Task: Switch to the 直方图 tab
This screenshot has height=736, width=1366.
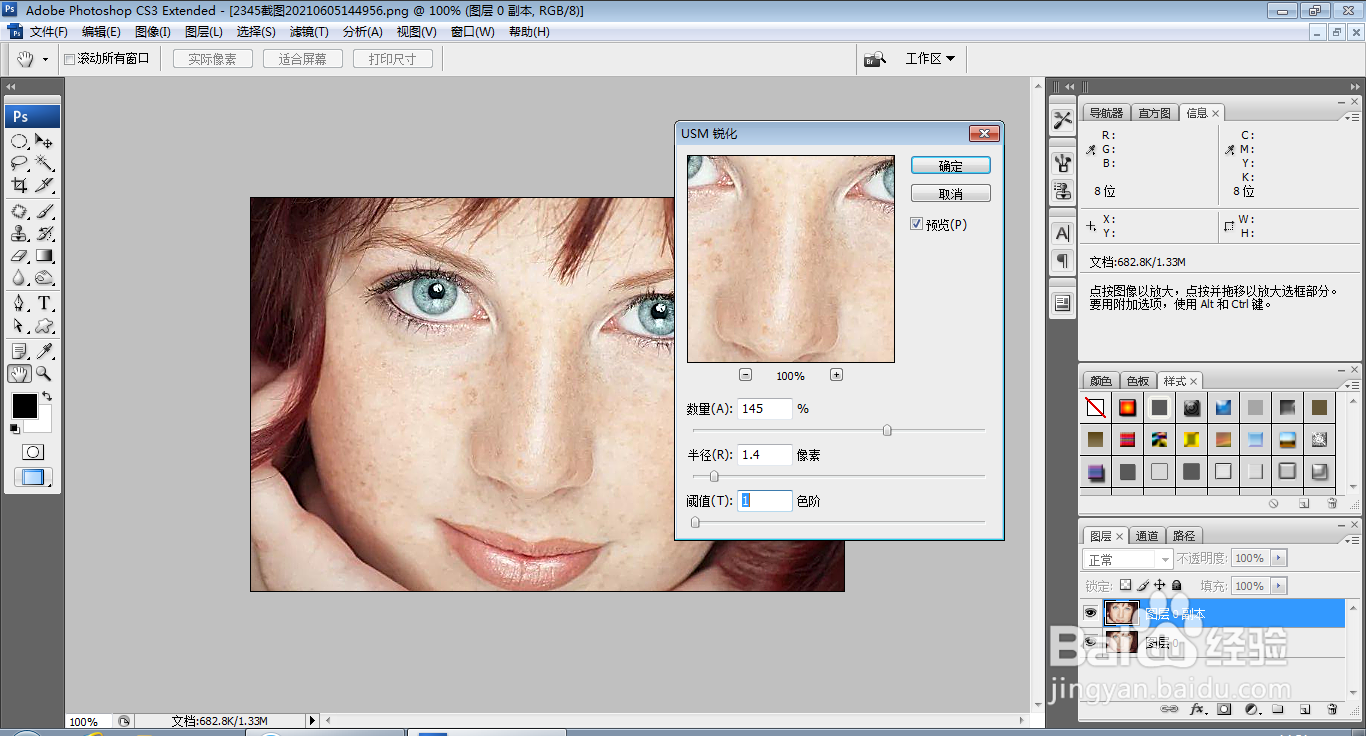Action: click(x=1154, y=113)
